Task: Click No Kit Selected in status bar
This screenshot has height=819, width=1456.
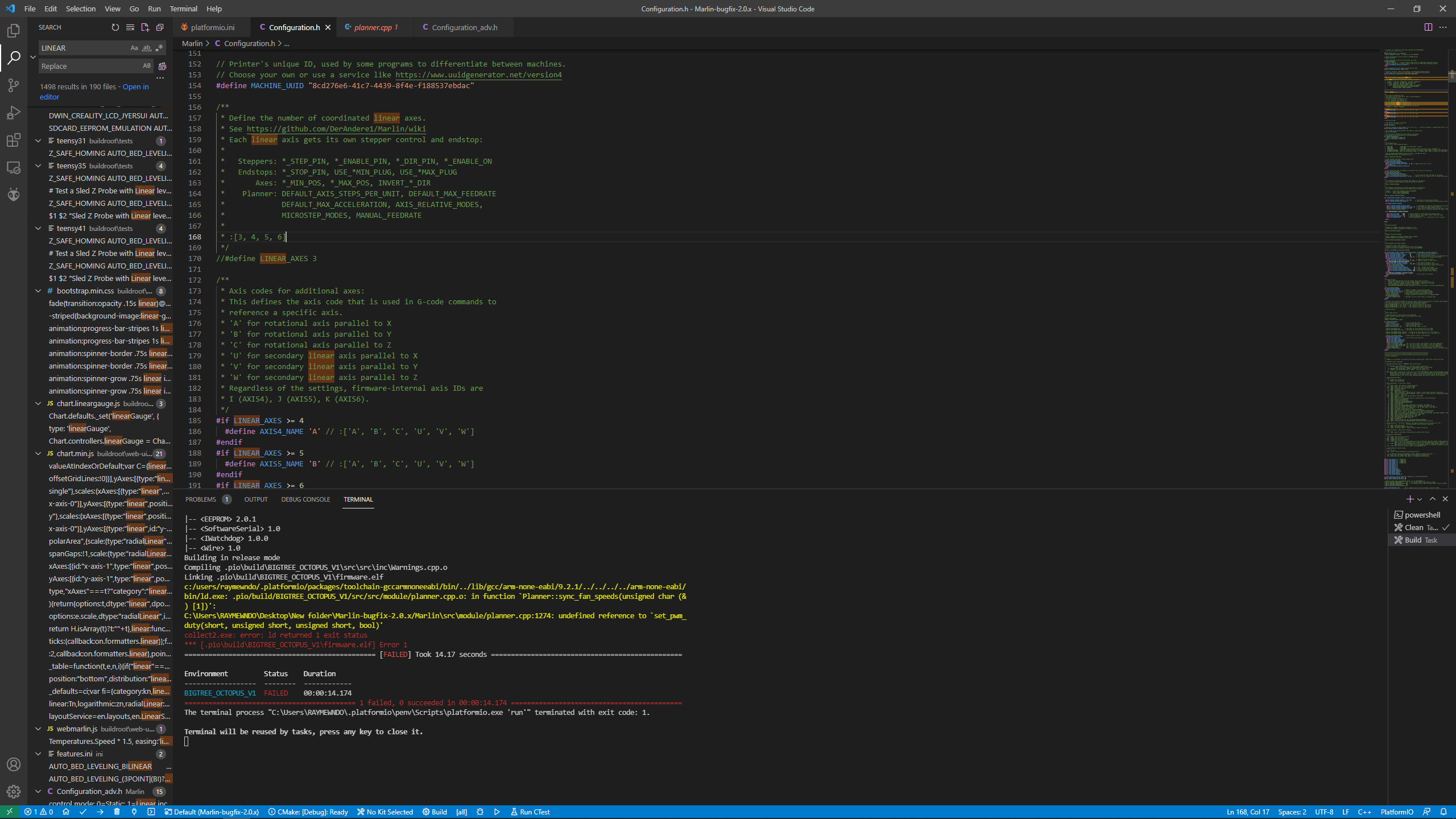Action: (x=385, y=812)
